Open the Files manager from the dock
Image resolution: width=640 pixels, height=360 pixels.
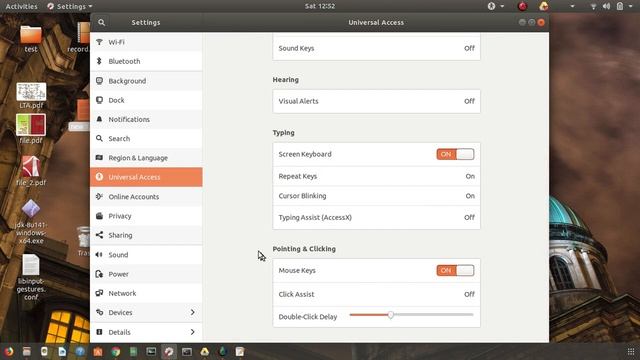coord(27,351)
